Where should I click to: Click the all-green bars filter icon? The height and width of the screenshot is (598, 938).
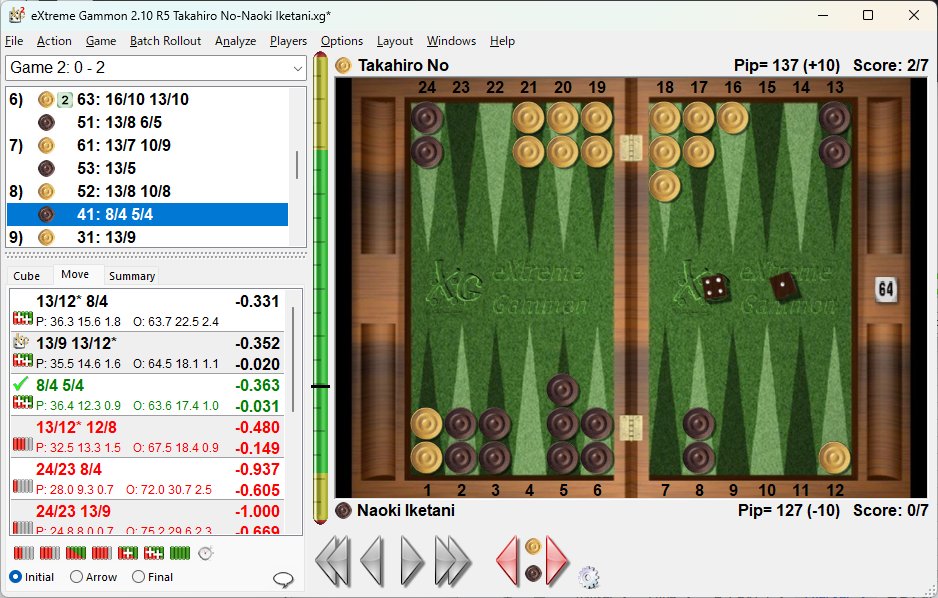click(x=180, y=553)
